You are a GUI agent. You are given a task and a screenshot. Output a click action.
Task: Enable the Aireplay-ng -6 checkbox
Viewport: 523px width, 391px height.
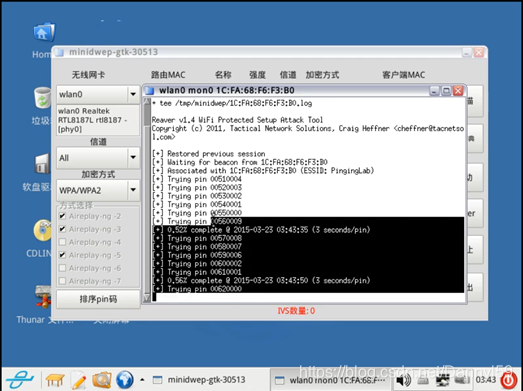click(62, 268)
